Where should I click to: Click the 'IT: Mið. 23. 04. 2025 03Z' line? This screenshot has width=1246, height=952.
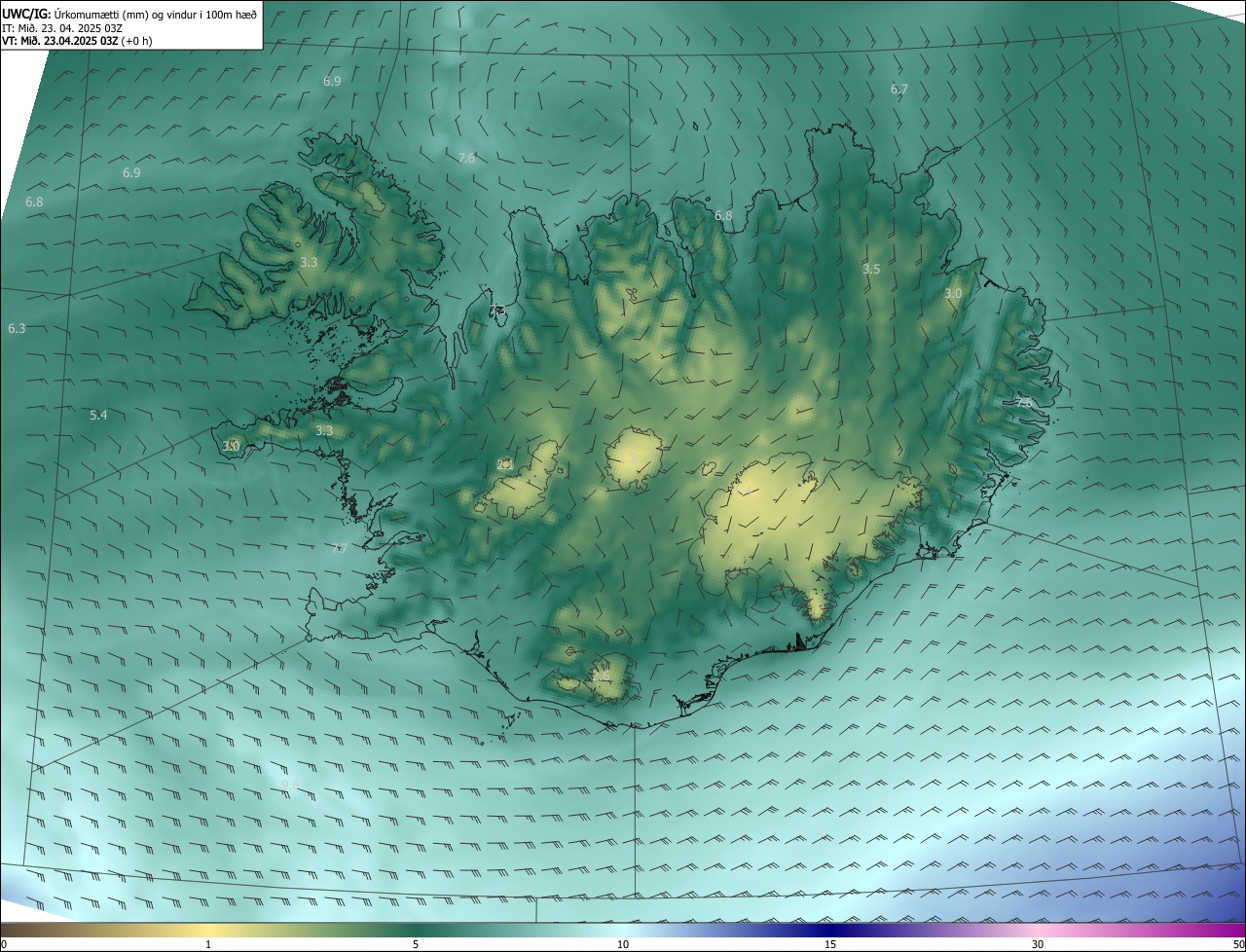pyautogui.click(x=61, y=27)
